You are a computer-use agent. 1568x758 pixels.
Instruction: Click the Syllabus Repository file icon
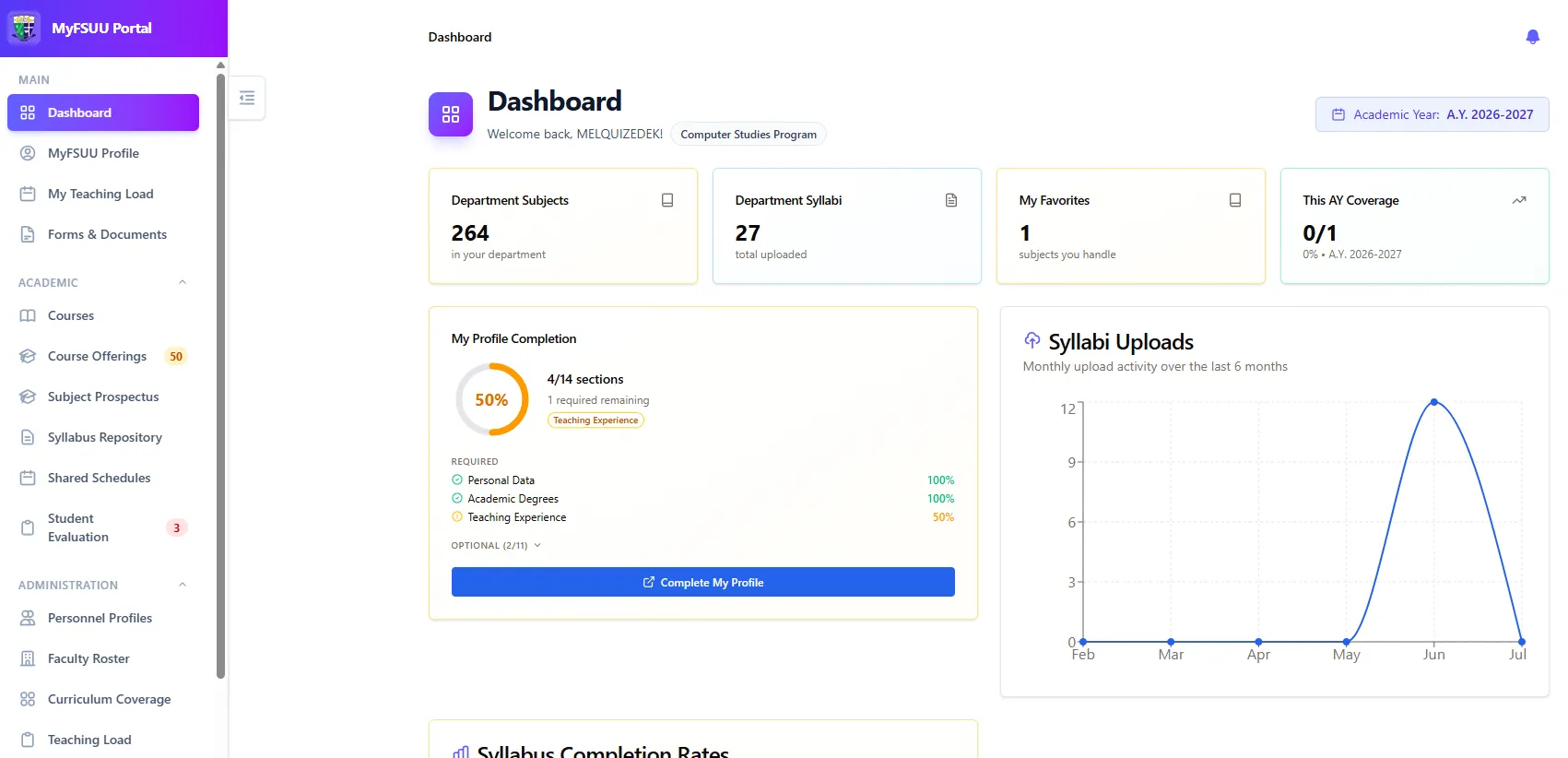(x=28, y=437)
